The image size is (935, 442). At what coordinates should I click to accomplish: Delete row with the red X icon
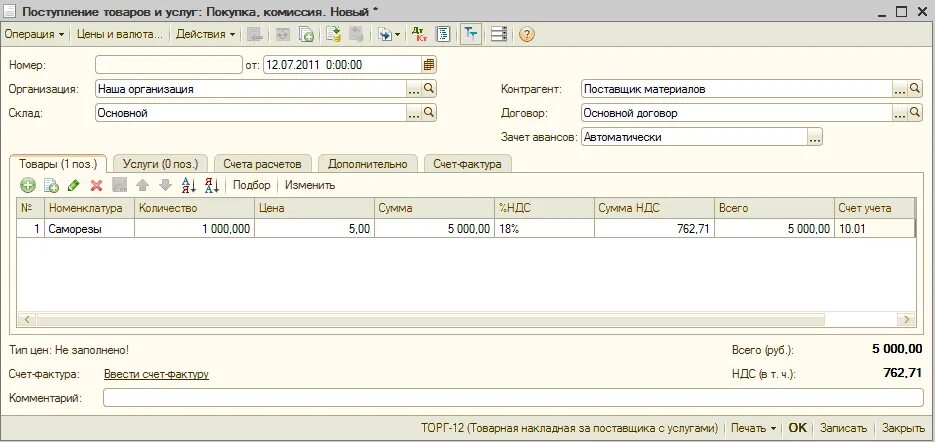97,186
